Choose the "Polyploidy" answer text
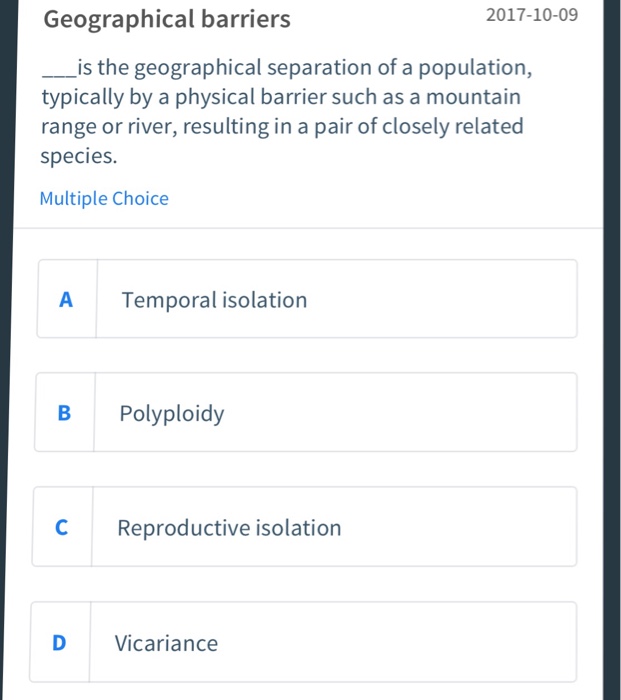The image size is (621, 700). click(172, 414)
